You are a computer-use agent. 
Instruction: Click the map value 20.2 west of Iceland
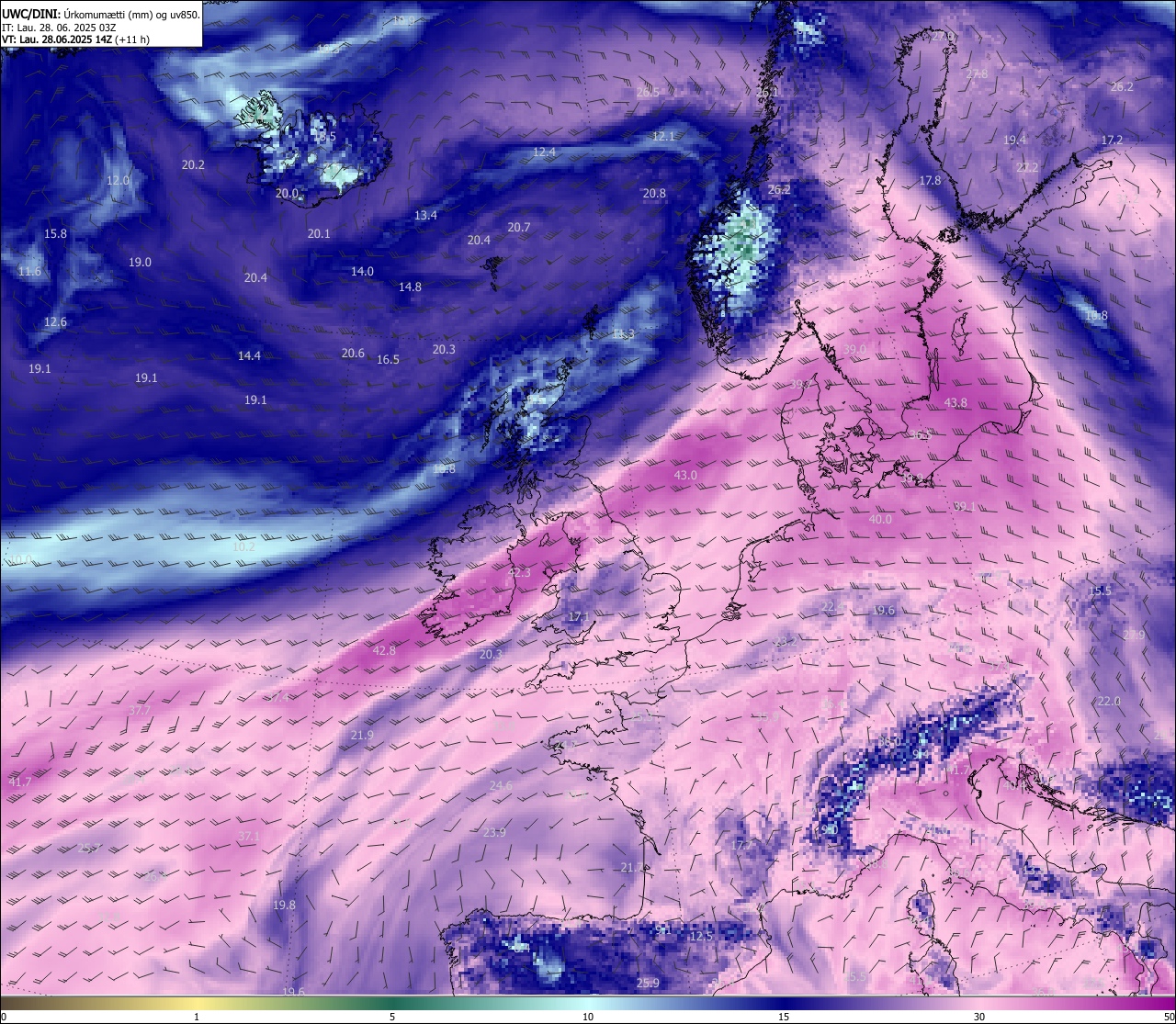coord(193,165)
